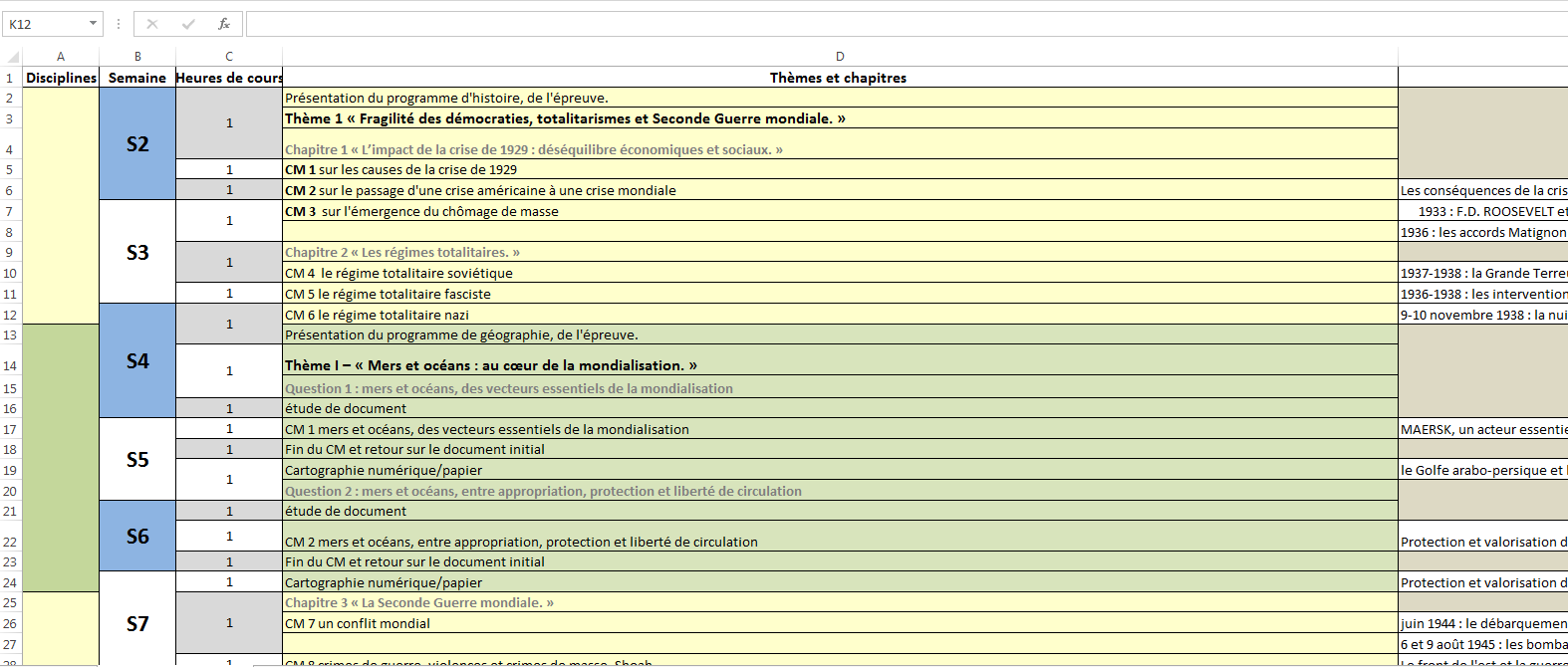Screen dimensions: 1568x667
Task: Select column D header
Action: coord(840,57)
